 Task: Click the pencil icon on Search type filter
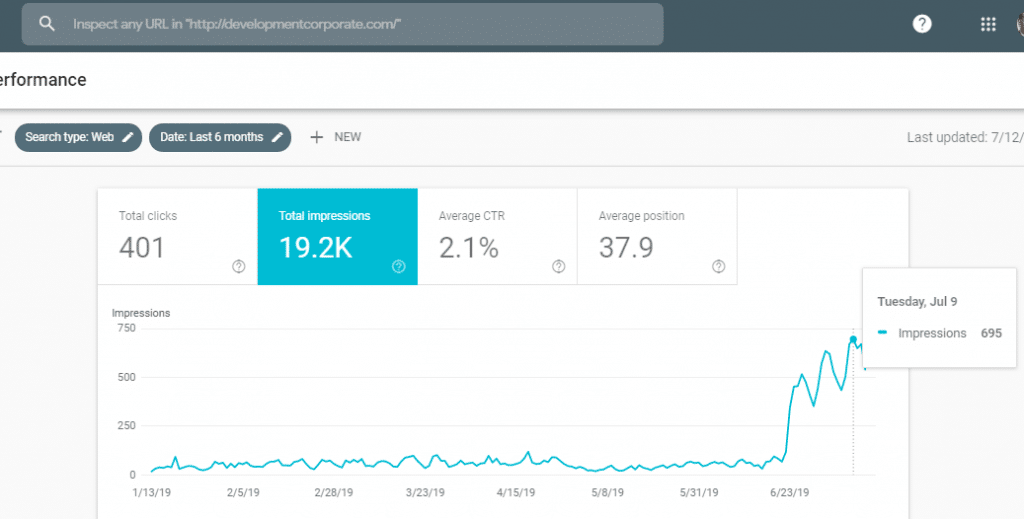click(128, 137)
